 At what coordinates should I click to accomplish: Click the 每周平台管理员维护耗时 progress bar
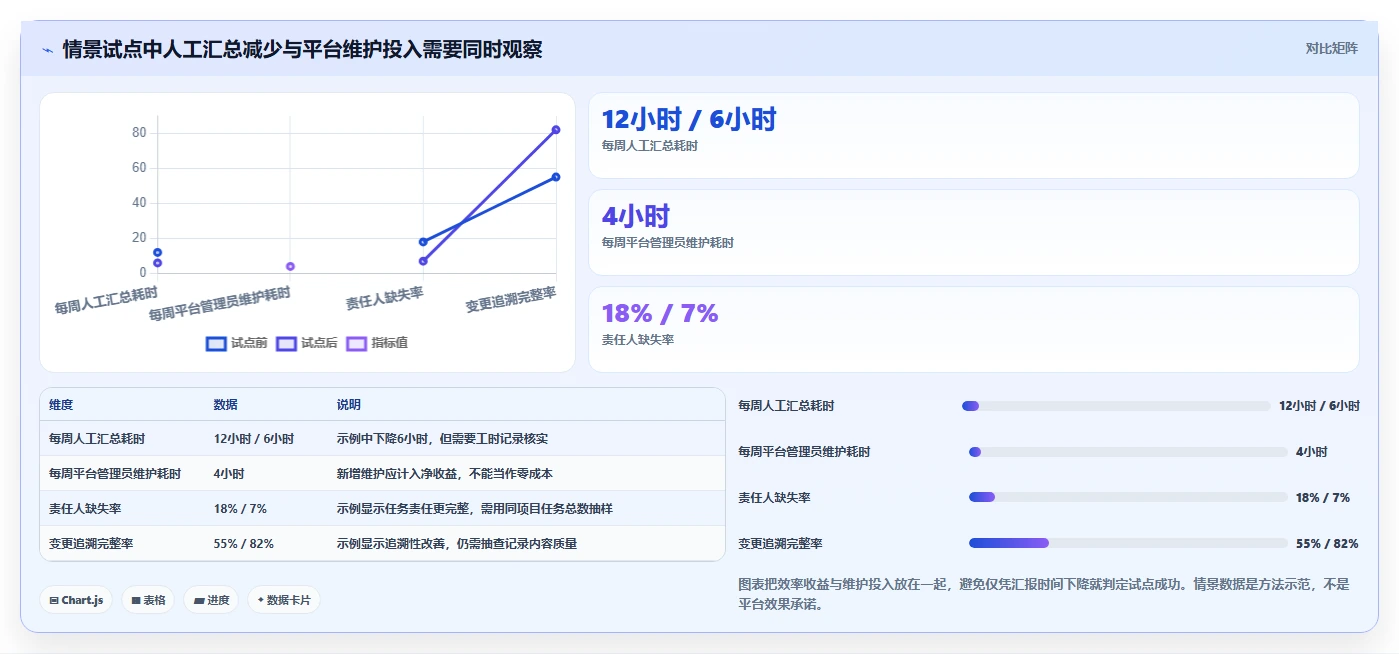pyautogui.click(x=1128, y=452)
